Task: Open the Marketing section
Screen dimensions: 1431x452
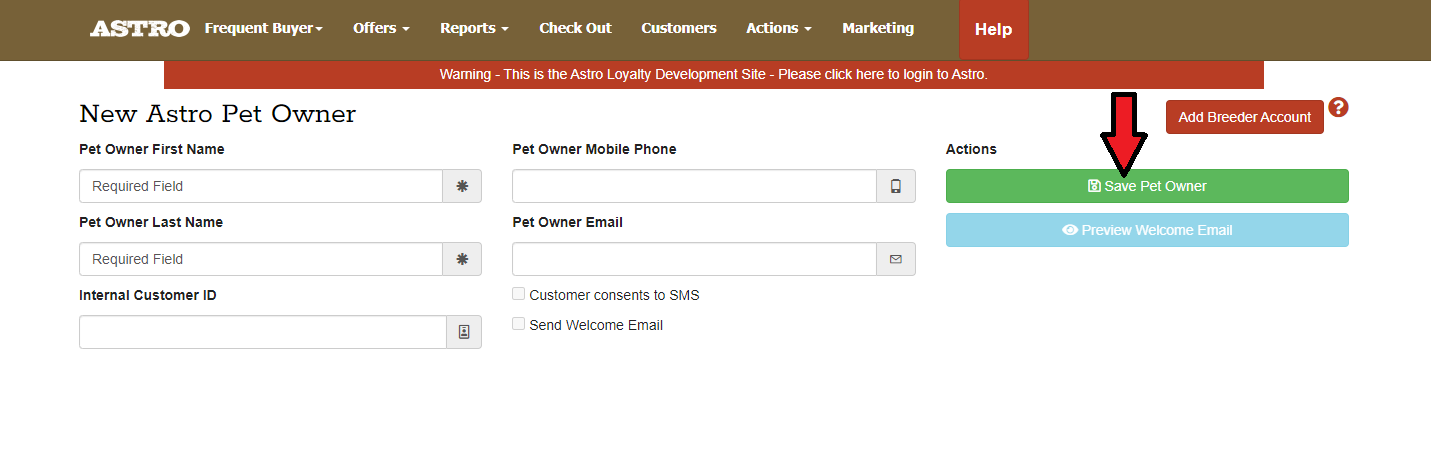Action: pos(878,29)
